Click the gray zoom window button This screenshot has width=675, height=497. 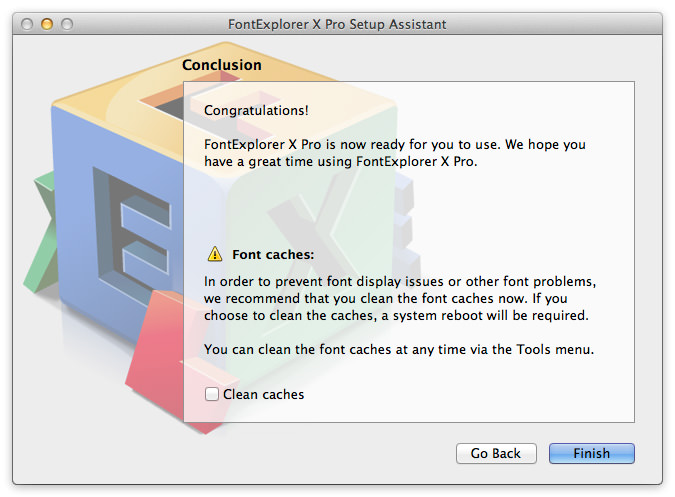click(67, 24)
